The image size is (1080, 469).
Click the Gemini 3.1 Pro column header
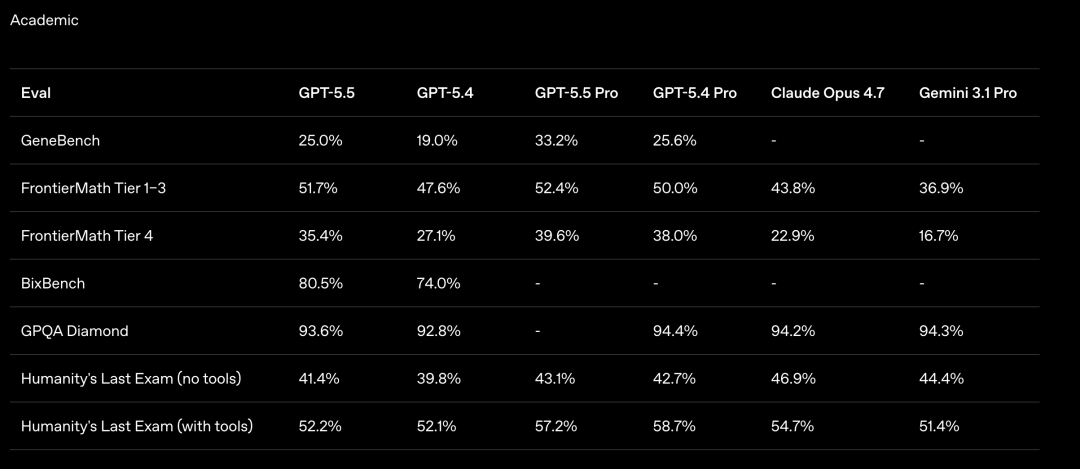coord(967,93)
